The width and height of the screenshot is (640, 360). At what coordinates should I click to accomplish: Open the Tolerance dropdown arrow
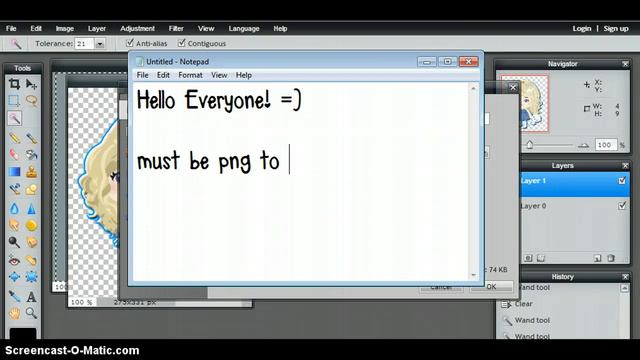click(x=100, y=44)
